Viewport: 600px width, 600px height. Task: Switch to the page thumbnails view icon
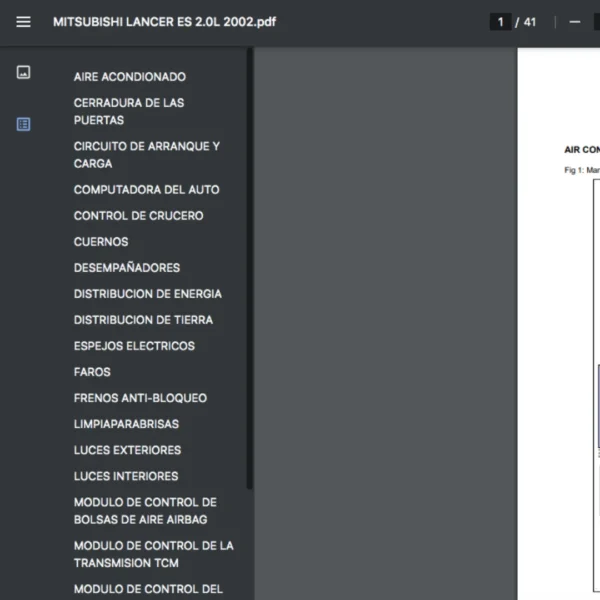tap(23, 72)
